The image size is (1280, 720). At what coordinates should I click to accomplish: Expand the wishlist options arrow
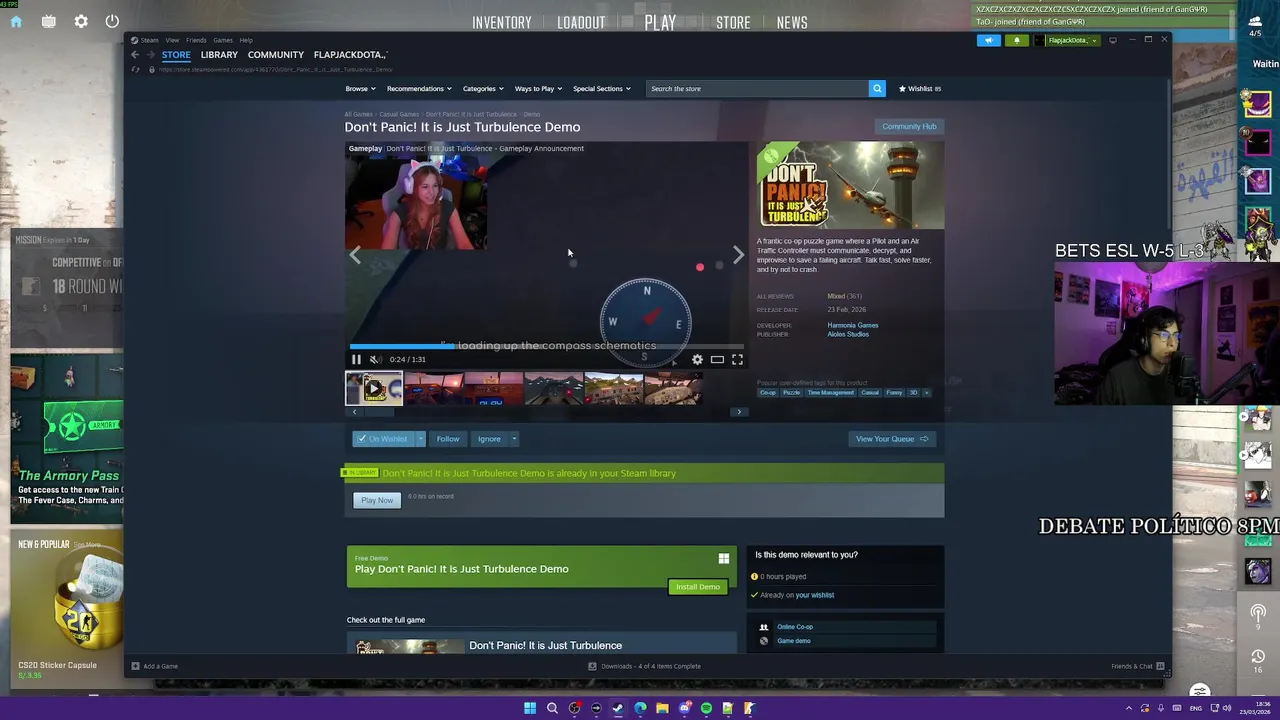click(x=421, y=439)
